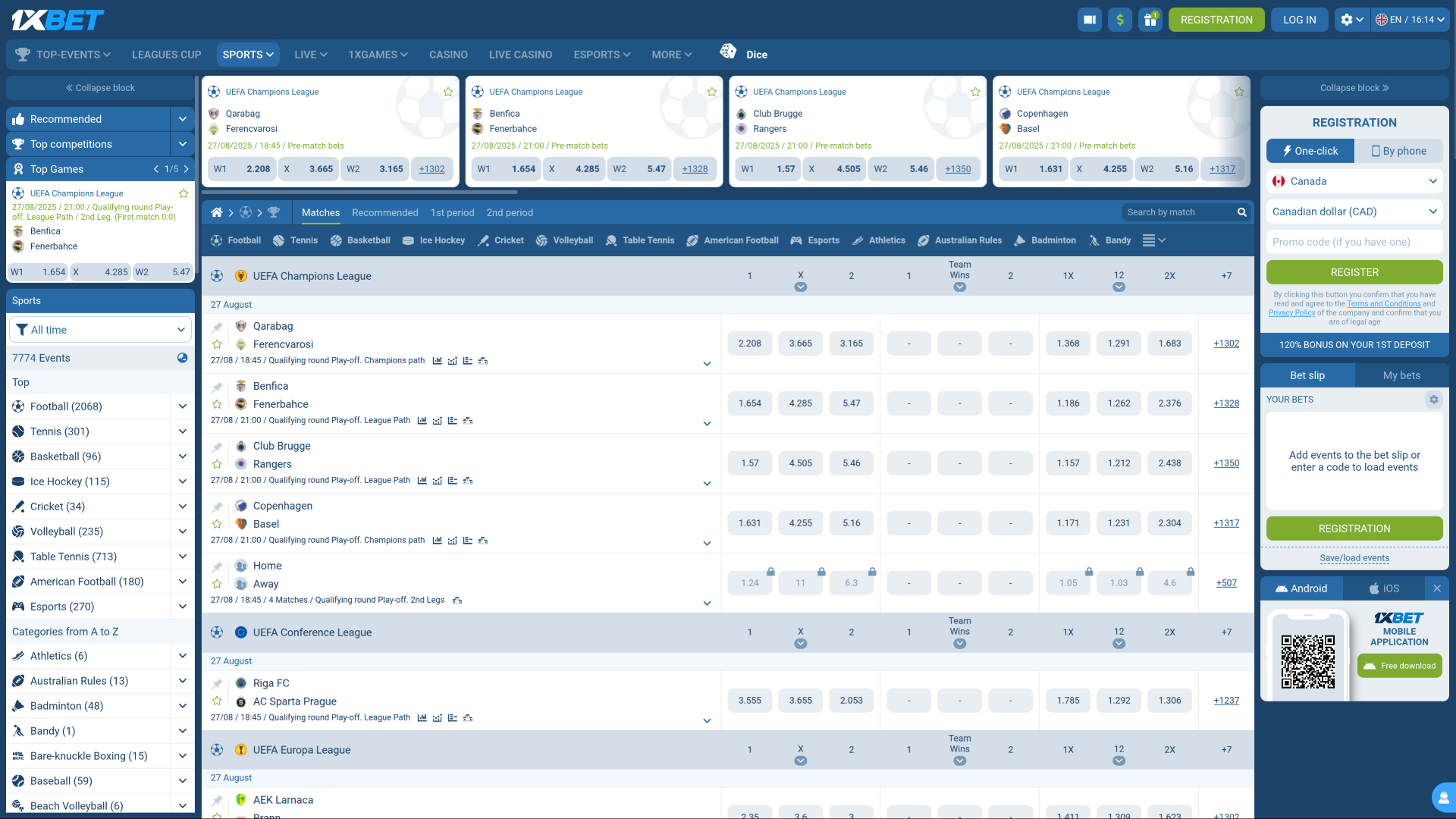Screen dimensions: 1456x819
Task: Open the LIVE menu
Action: pos(309,54)
